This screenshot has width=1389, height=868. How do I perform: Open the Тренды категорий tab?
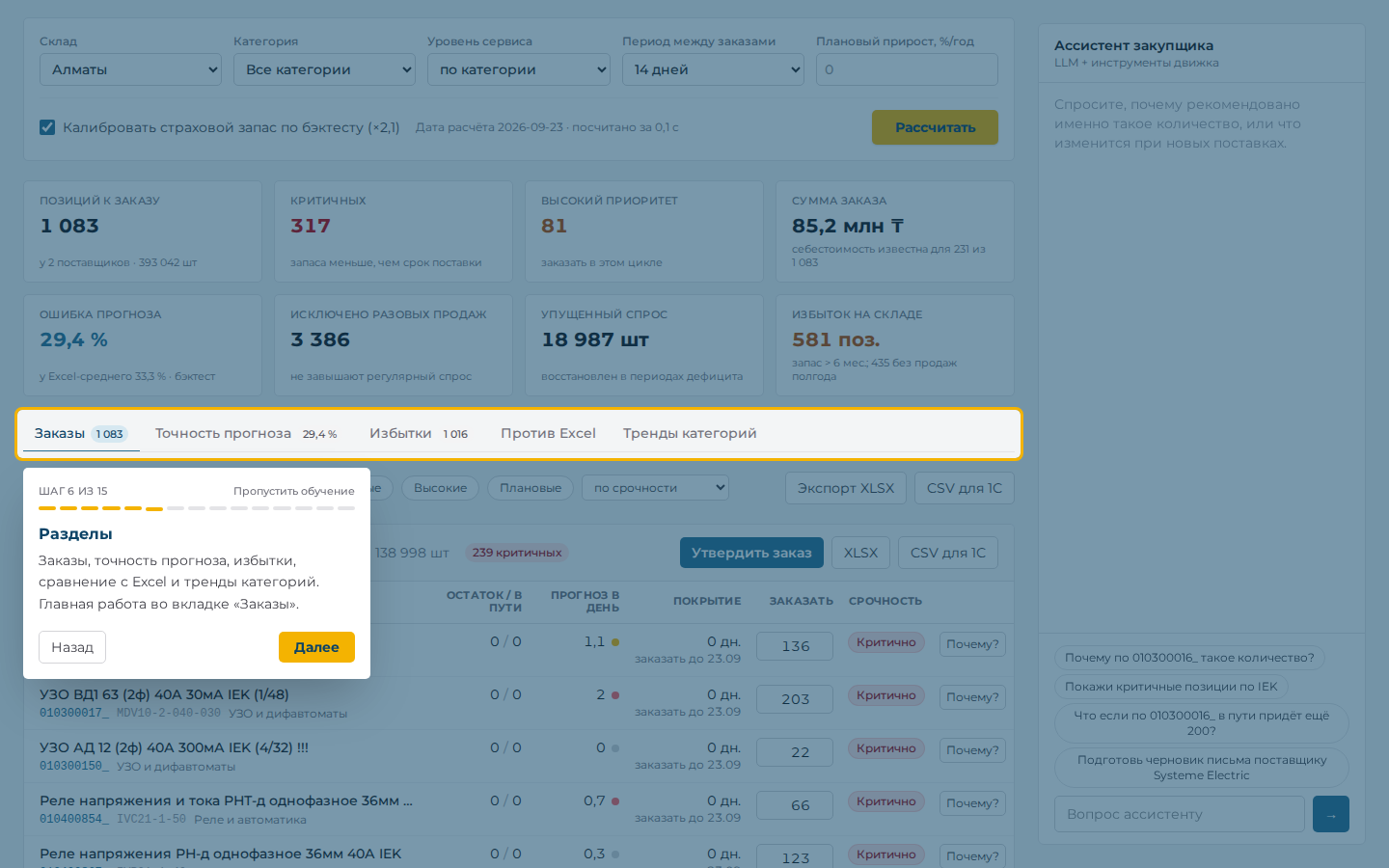pyautogui.click(x=690, y=434)
